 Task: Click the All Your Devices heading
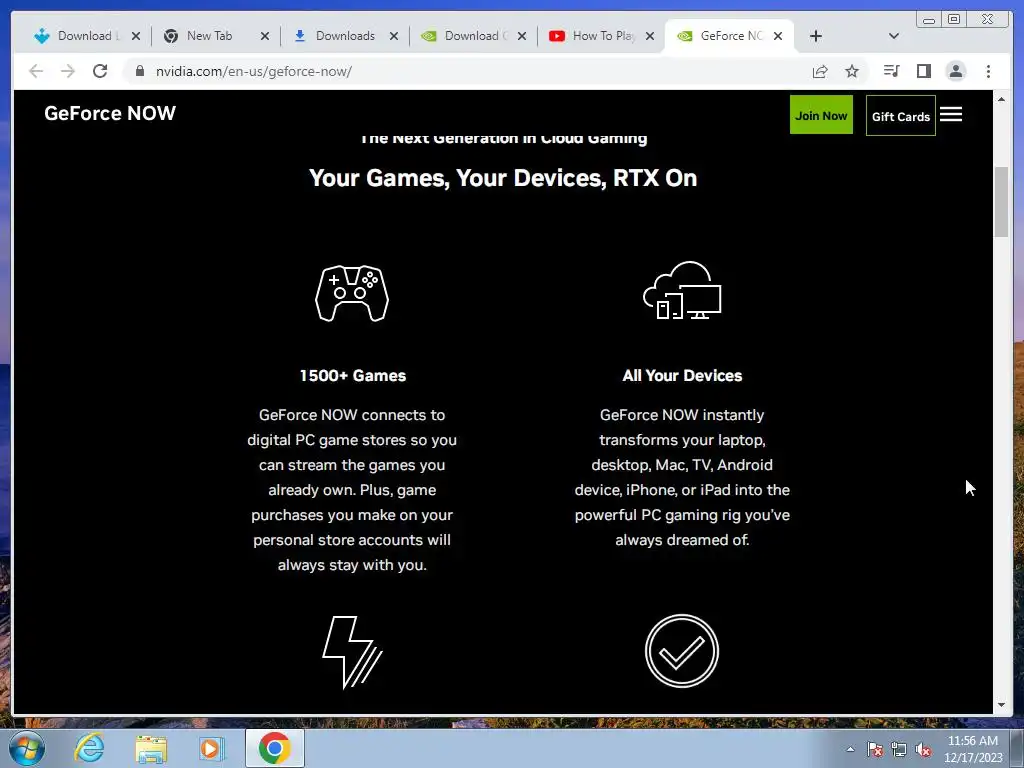[682, 376]
